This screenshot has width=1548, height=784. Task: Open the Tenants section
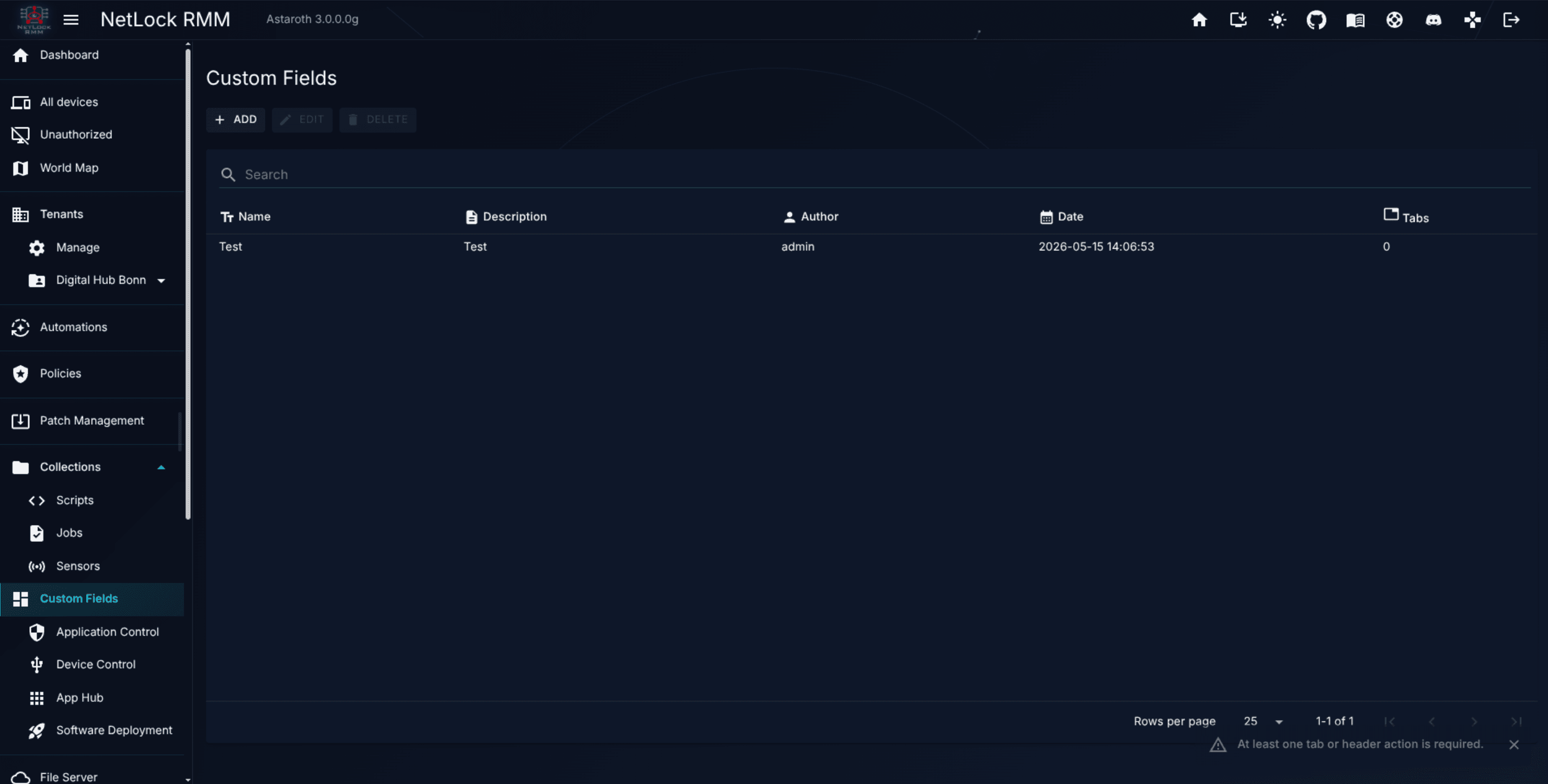92,215
